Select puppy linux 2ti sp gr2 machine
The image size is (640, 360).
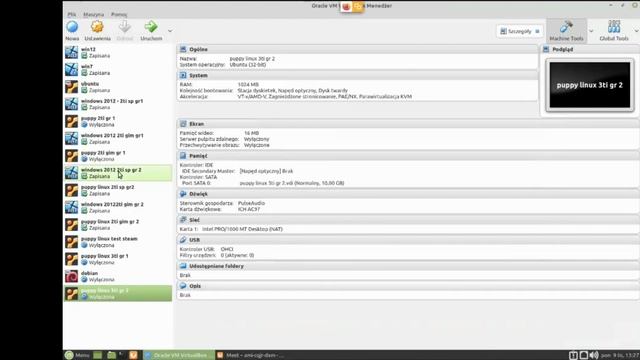pyautogui.click(x=118, y=190)
